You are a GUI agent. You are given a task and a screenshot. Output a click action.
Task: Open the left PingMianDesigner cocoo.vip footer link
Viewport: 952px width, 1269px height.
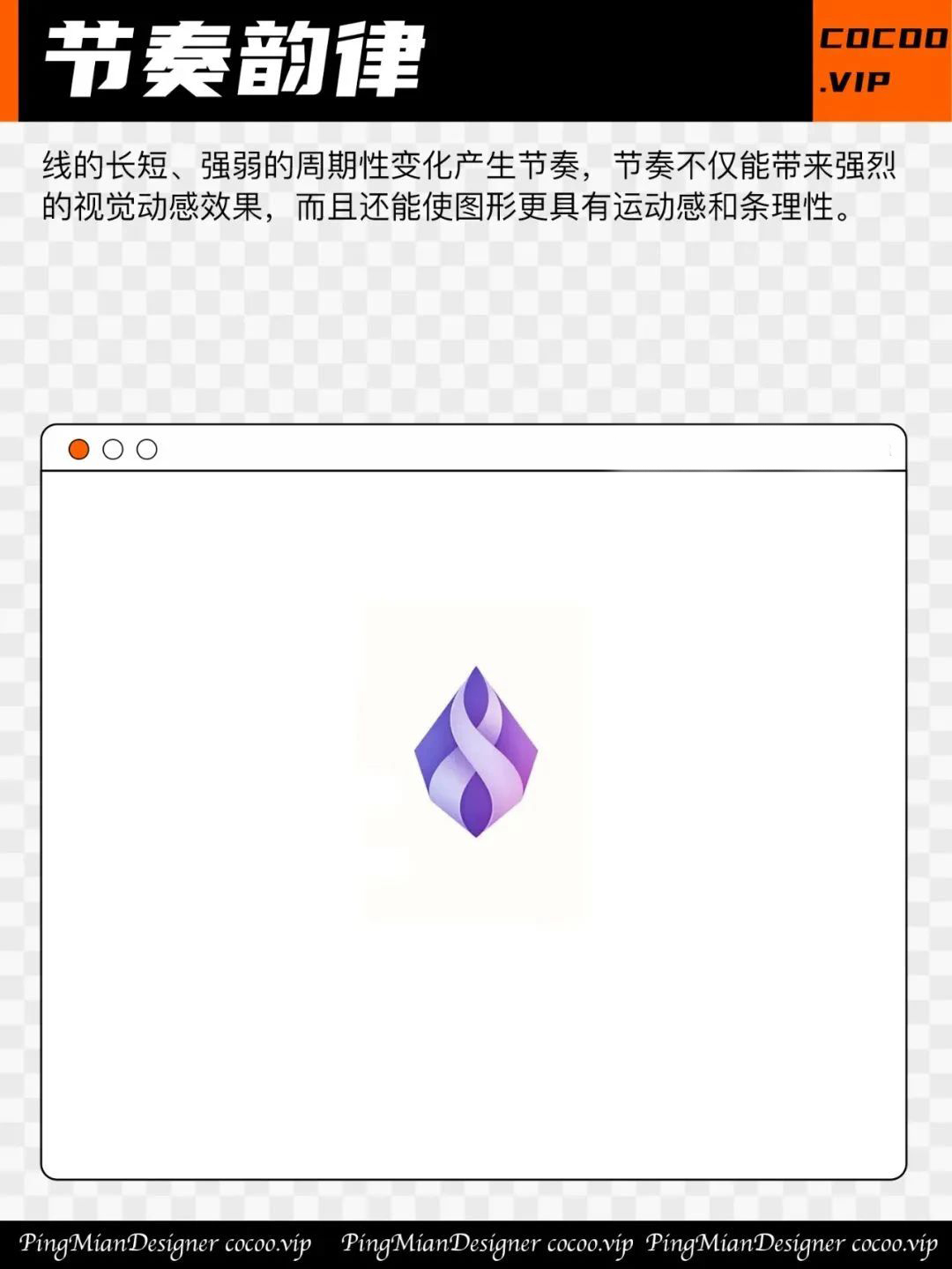(x=166, y=1244)
